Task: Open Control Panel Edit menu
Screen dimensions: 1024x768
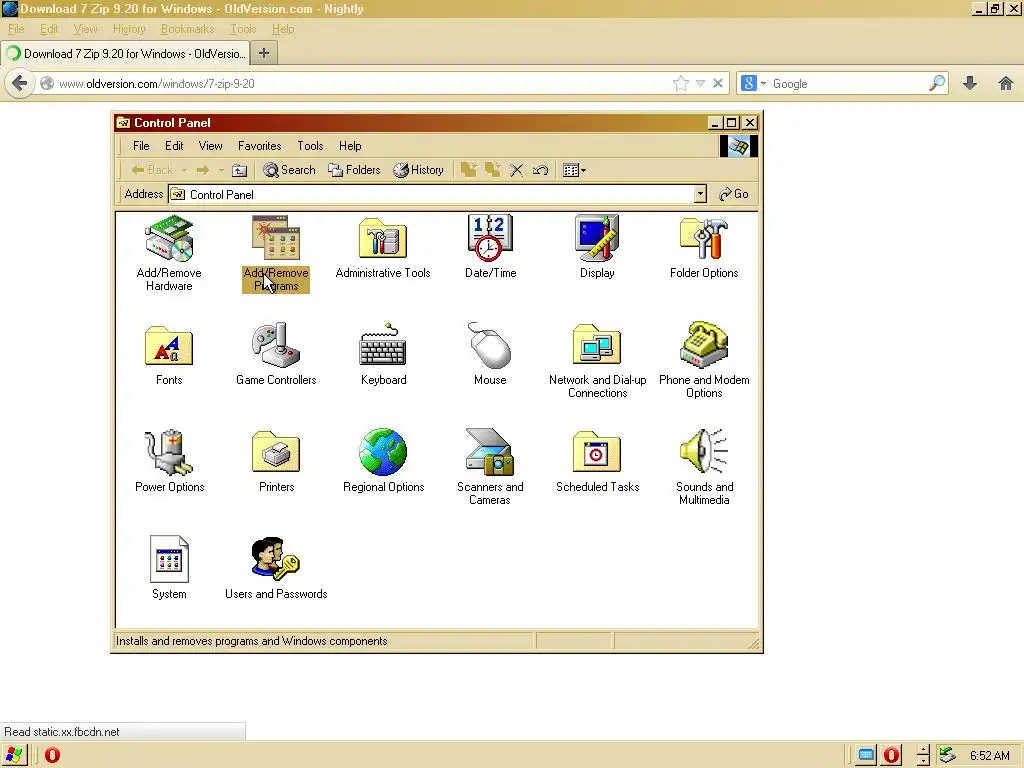Action: 174,146
